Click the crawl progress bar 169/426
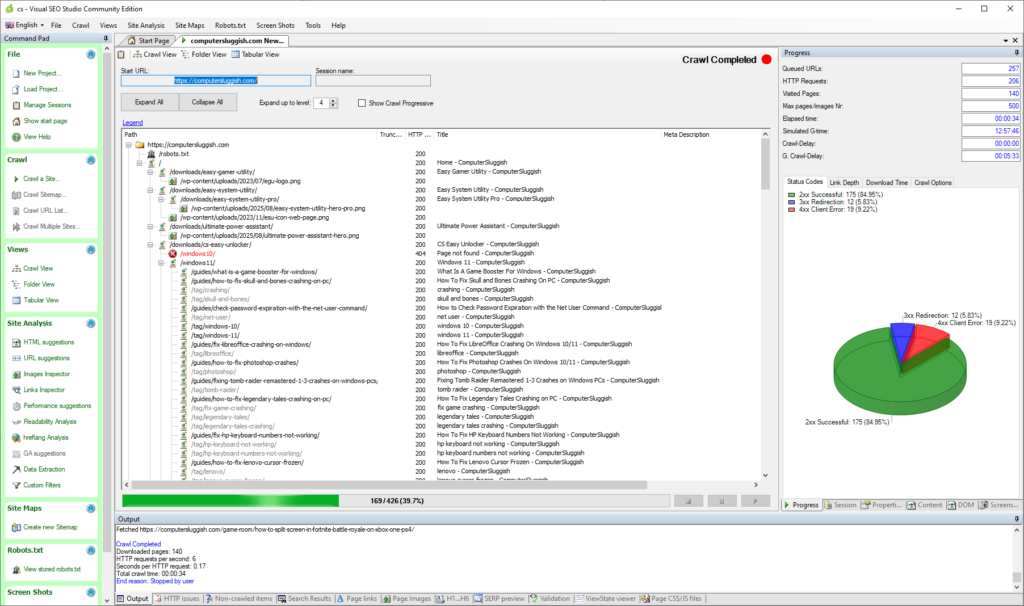 (x=396, y=501)
